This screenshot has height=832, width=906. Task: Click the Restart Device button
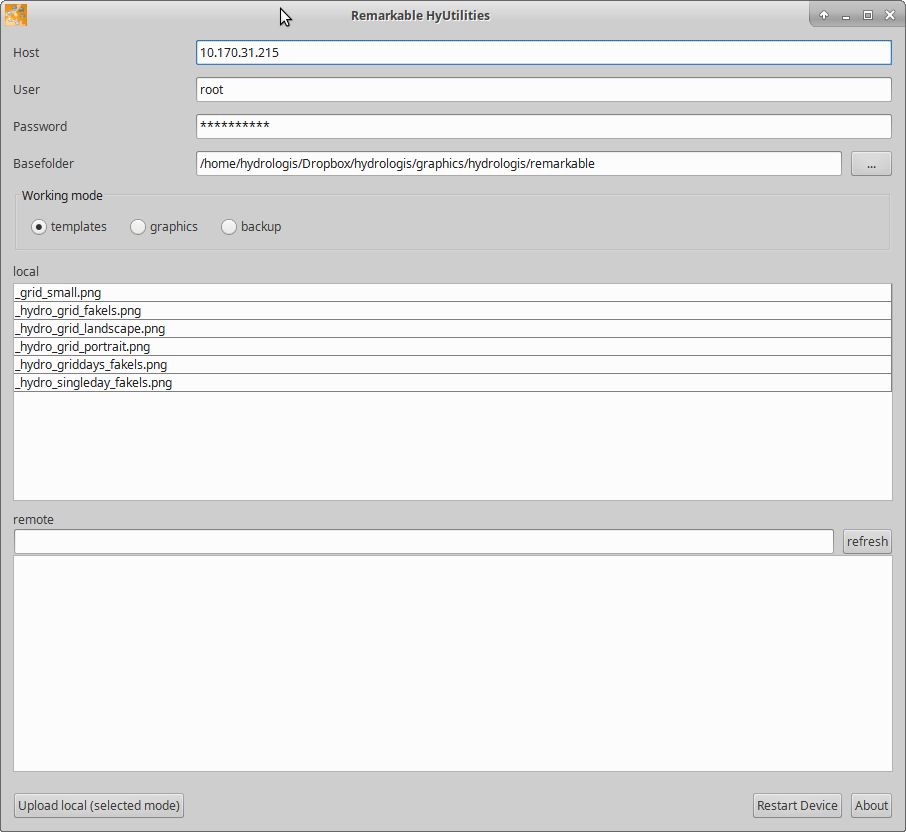tap(797, 805)
